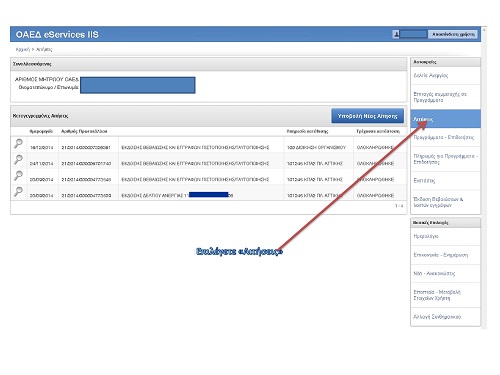Open Επικοινωνία - Ενημέρωση menu item
Viewport: 500px width, 375px height.
(x=445, y=255)
